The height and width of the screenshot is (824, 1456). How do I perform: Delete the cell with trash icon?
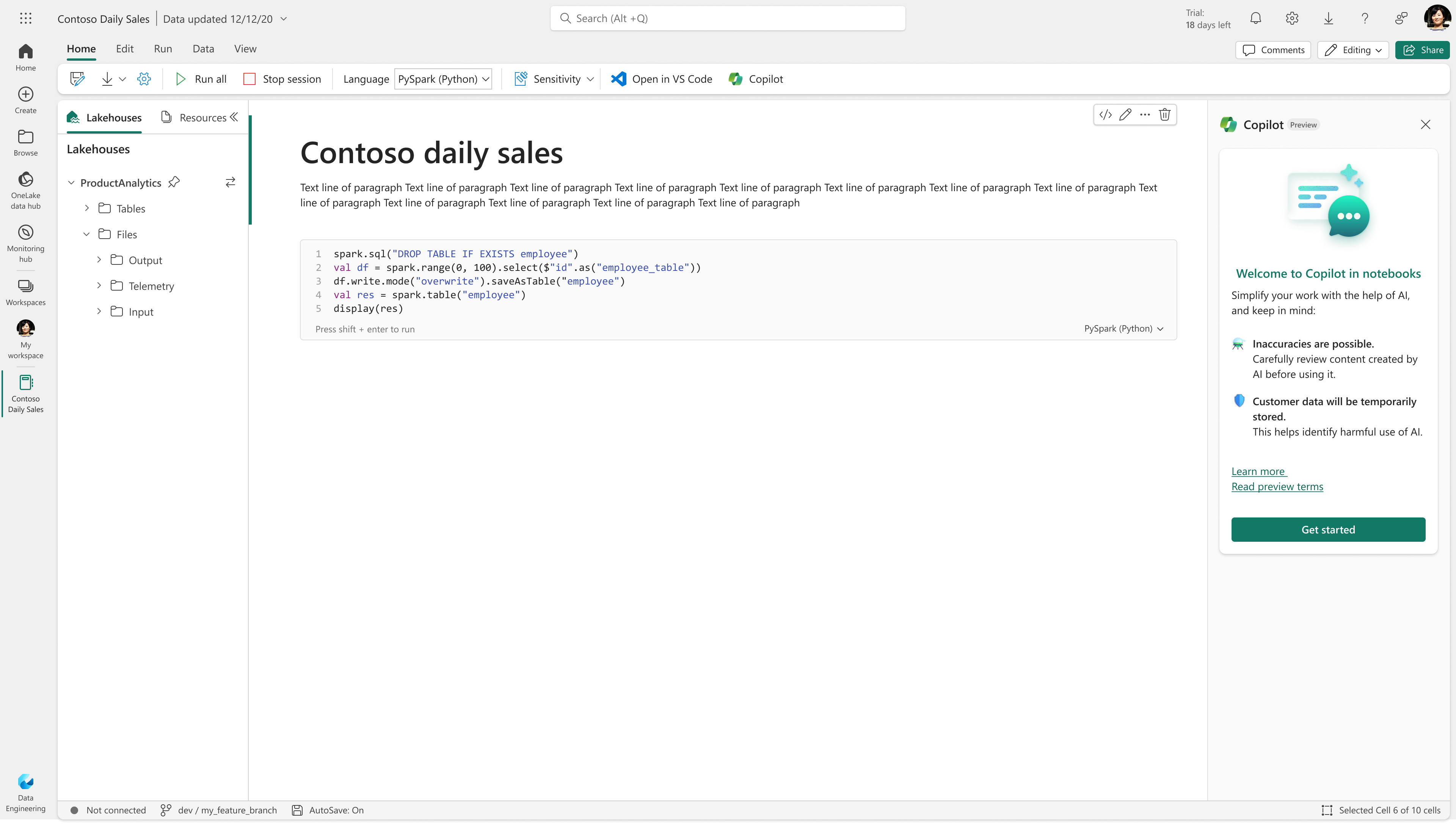tap(1164, 115)
